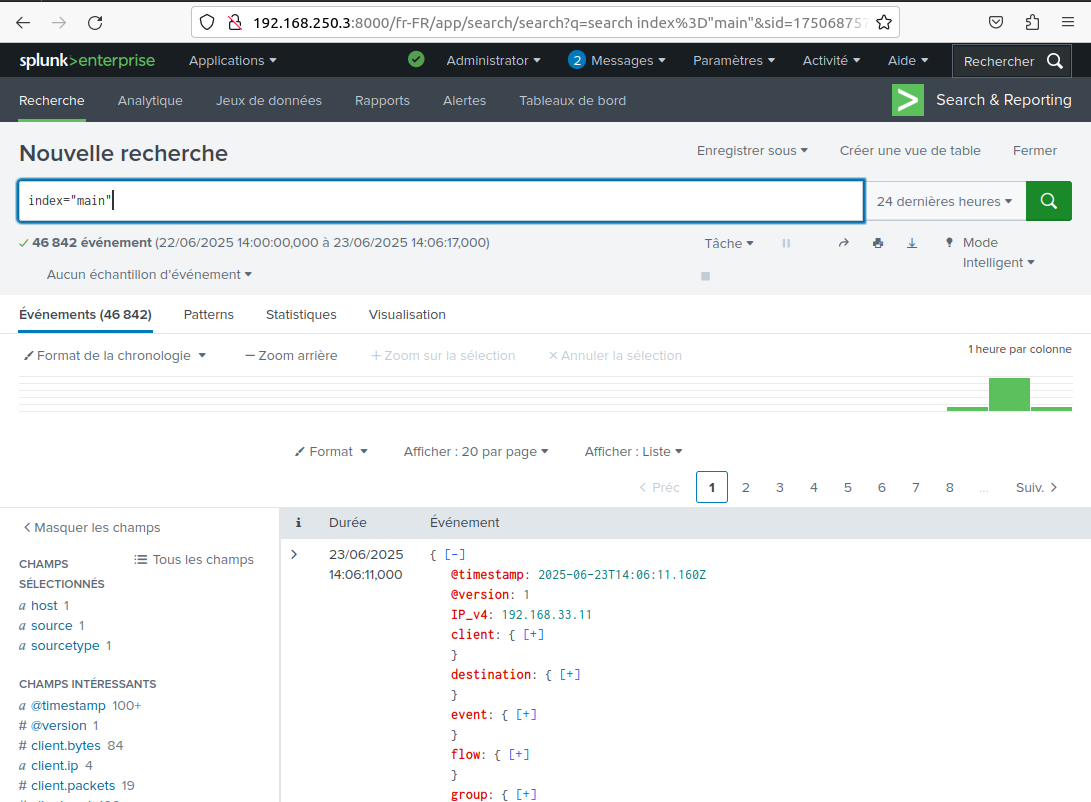Stop the search job with the square icon
The image size is (1091, 802).
(x=706, y=276)
